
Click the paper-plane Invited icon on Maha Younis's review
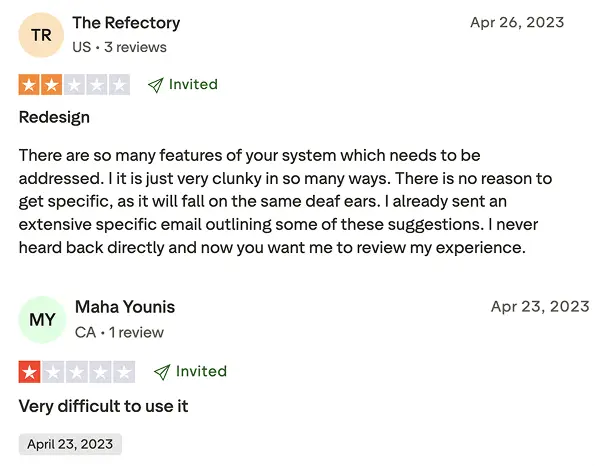coord(161,372)
